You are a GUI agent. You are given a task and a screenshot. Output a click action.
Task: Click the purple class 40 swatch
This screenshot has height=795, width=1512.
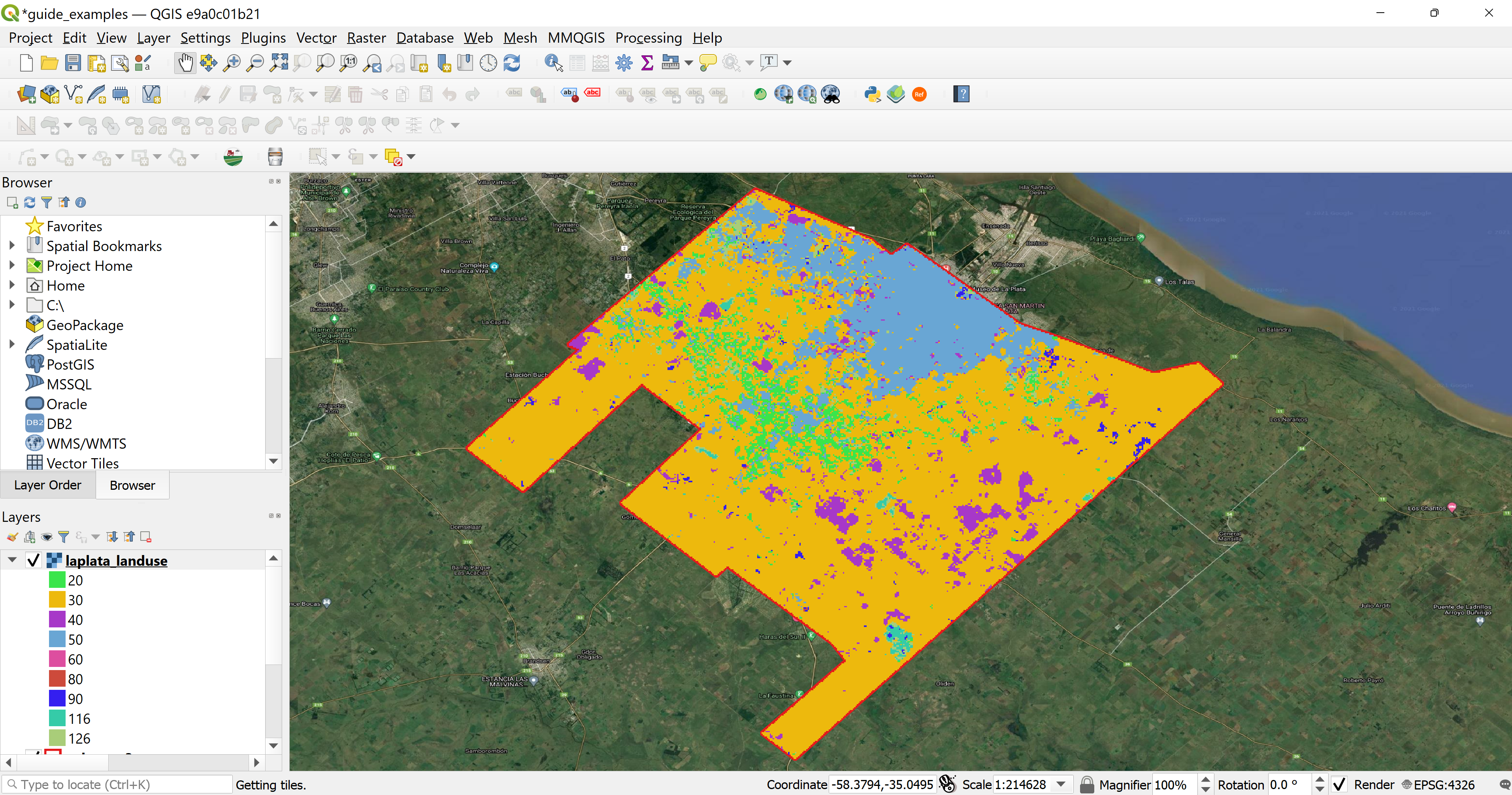coord(57,619)
